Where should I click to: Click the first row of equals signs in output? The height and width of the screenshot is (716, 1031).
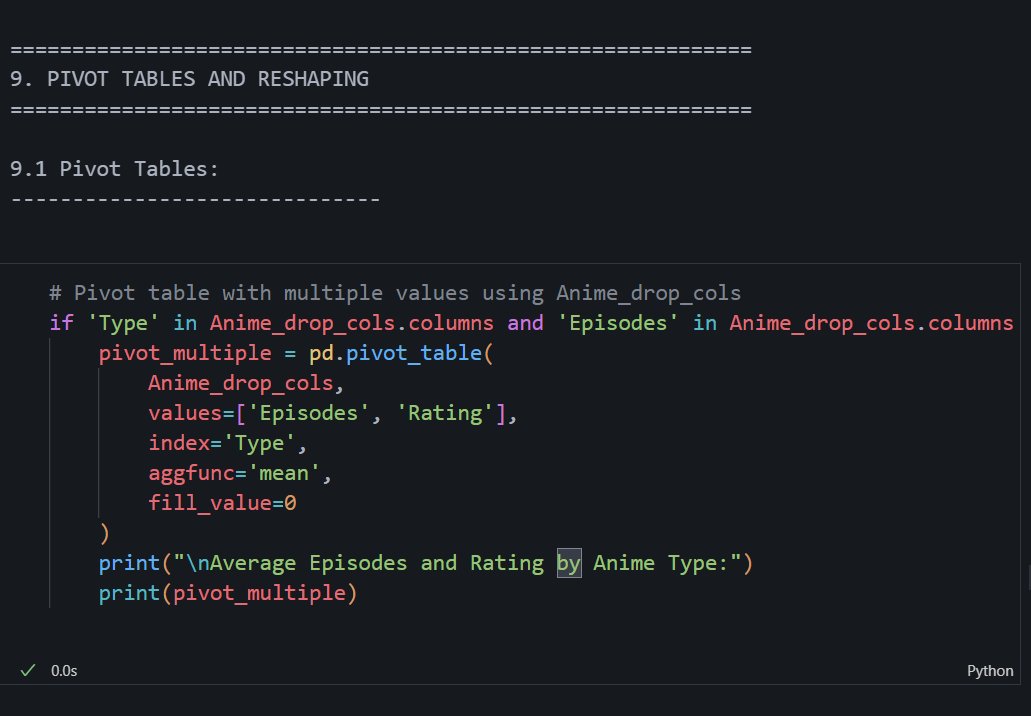pos(381,49)
